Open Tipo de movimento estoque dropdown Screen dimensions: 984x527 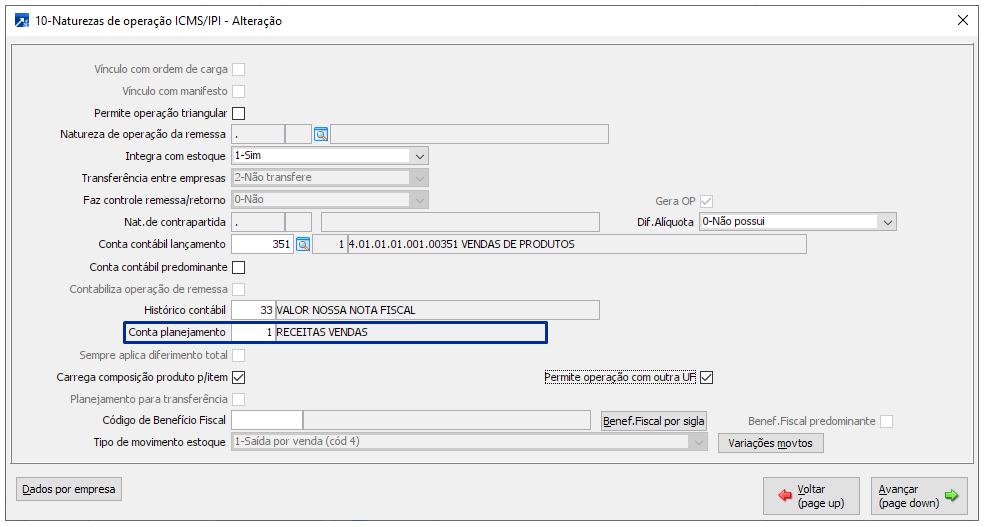(x=699, y=442)
